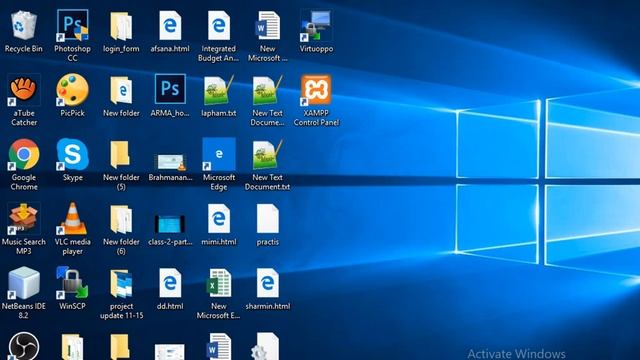Click the XAMPP Control Panel shortcut
The image size is (640, 360).
tap(316, 90)
